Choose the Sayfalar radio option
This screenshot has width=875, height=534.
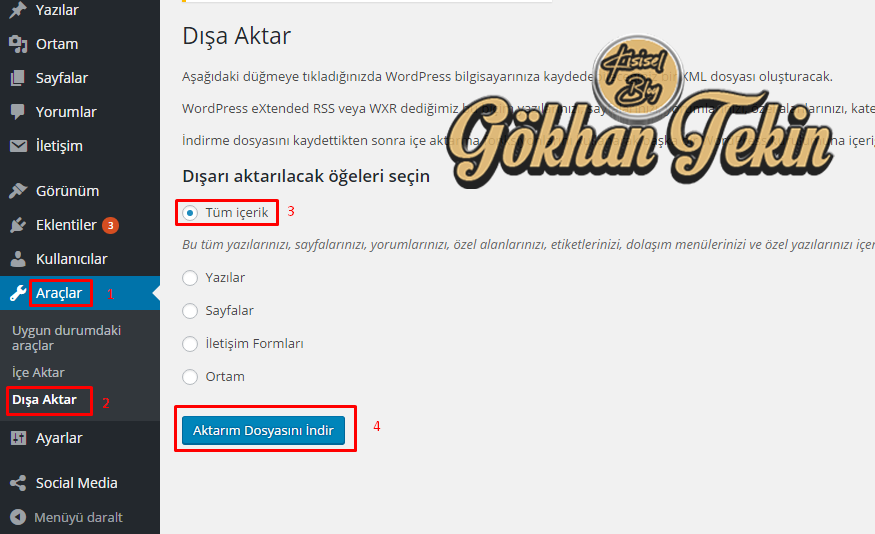(190, 311)
